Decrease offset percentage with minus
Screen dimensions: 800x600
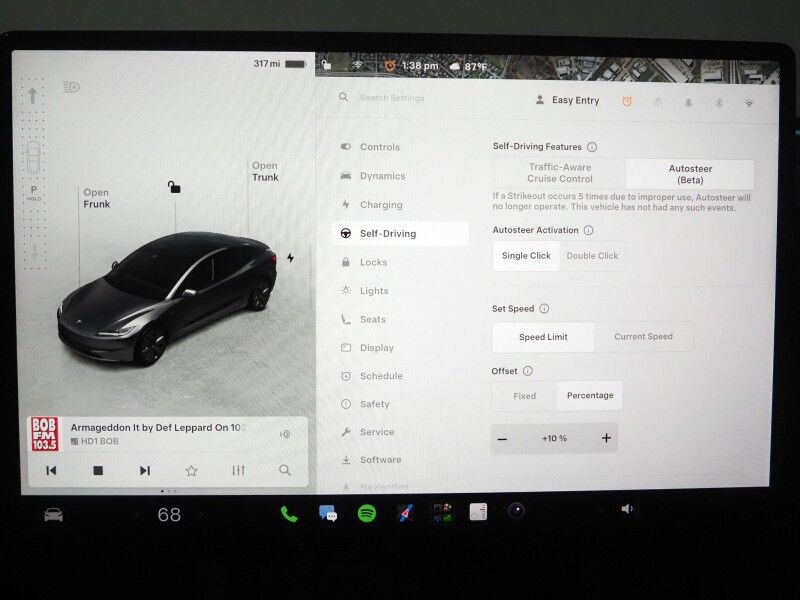503,439
